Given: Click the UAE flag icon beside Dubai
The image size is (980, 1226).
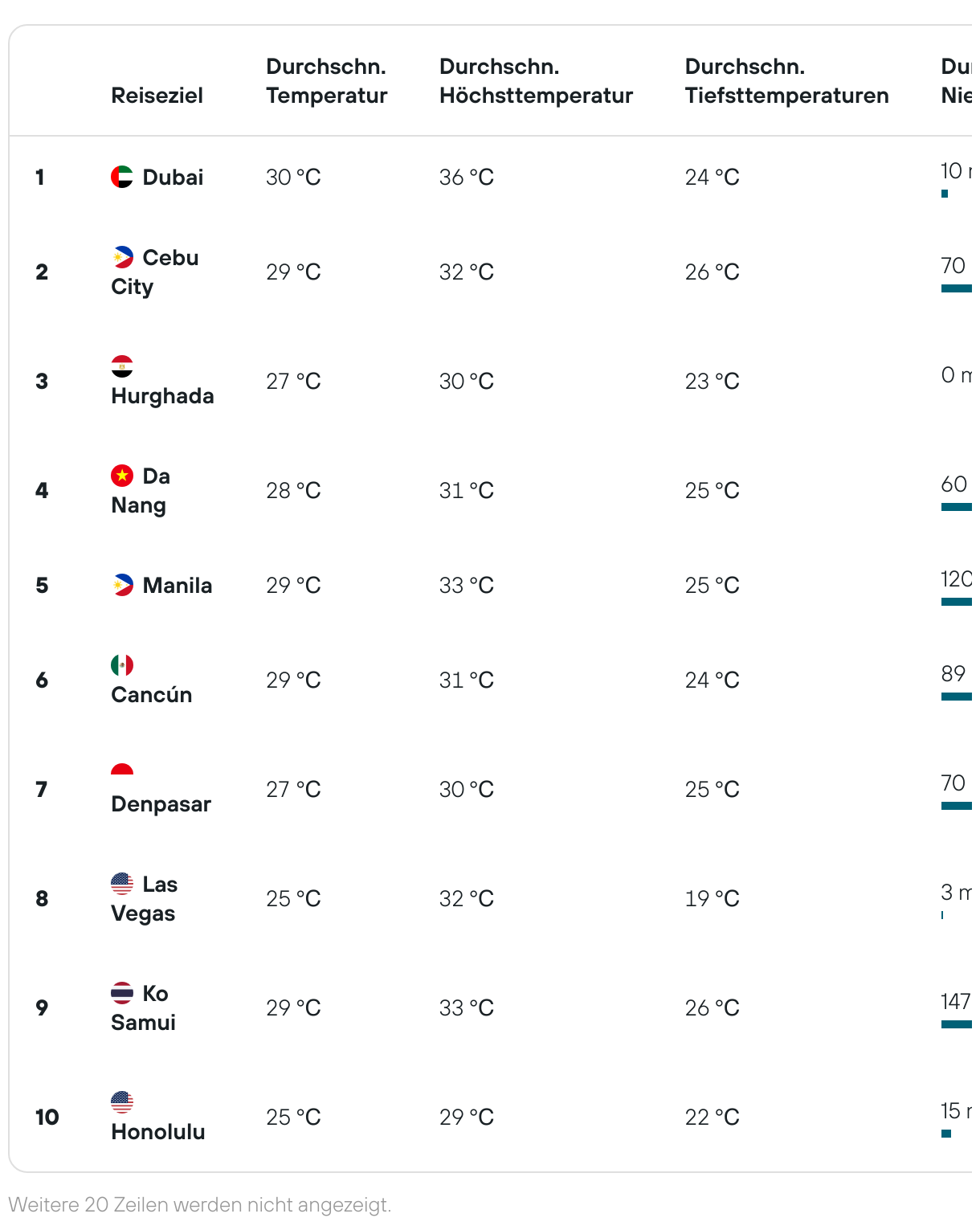Looking at the screenshot, I should (122, 177).
